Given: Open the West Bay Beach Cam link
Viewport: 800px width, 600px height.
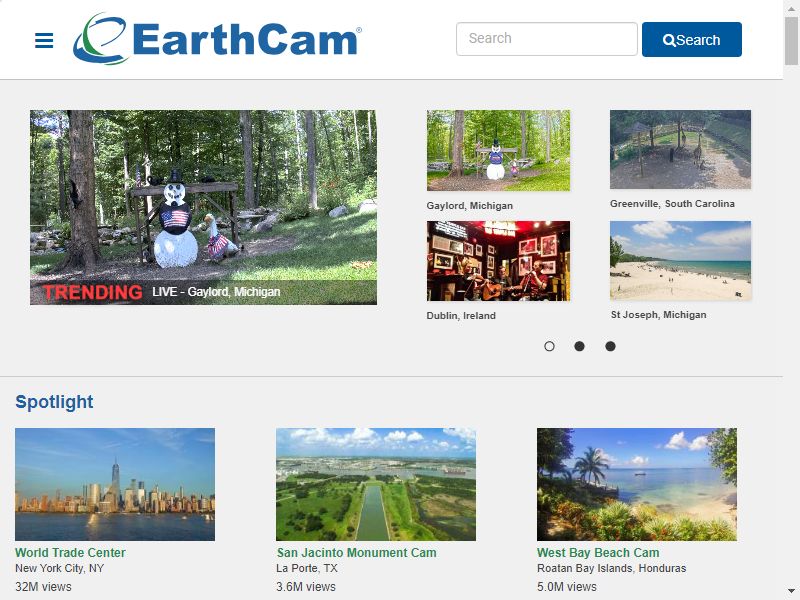Looking at the screenshot, I should click(598, 553).
